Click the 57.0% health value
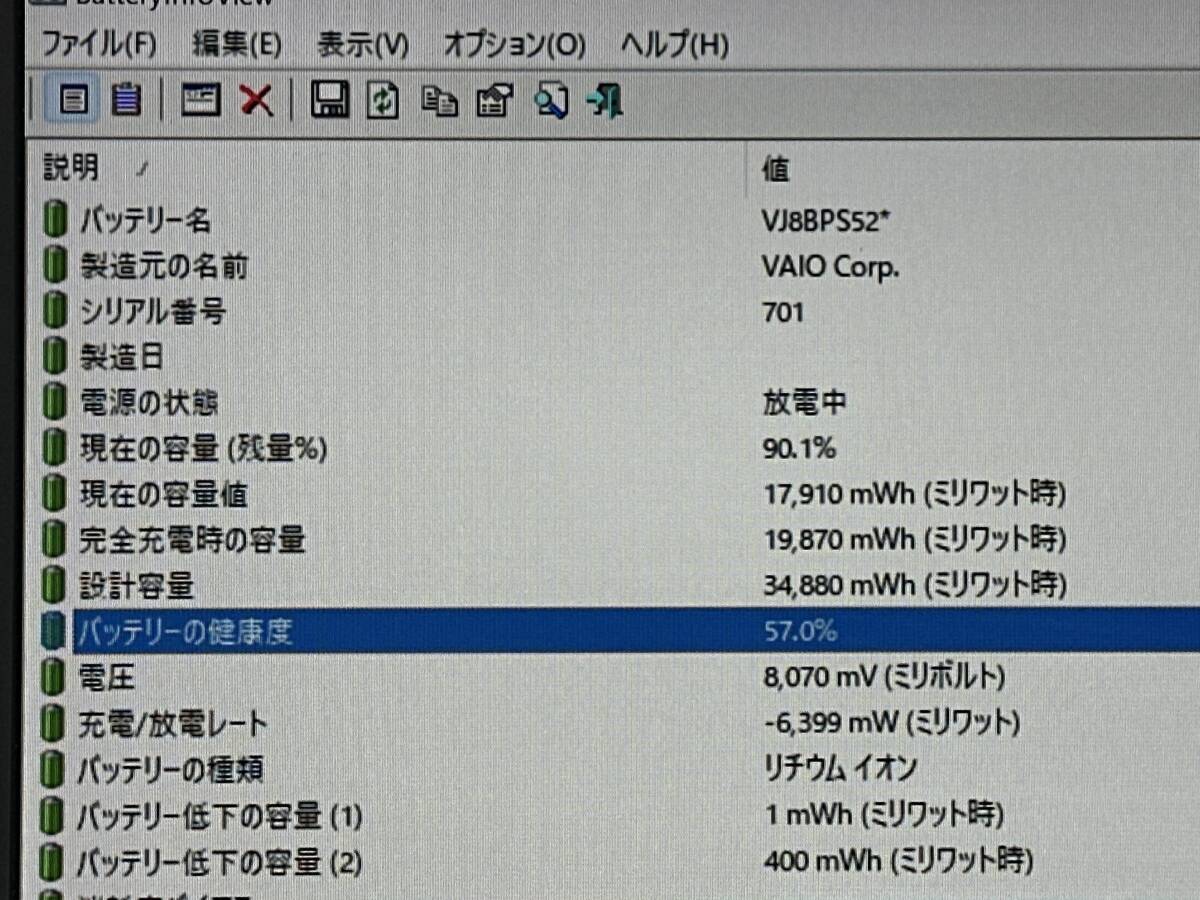 tap(799, 631)
